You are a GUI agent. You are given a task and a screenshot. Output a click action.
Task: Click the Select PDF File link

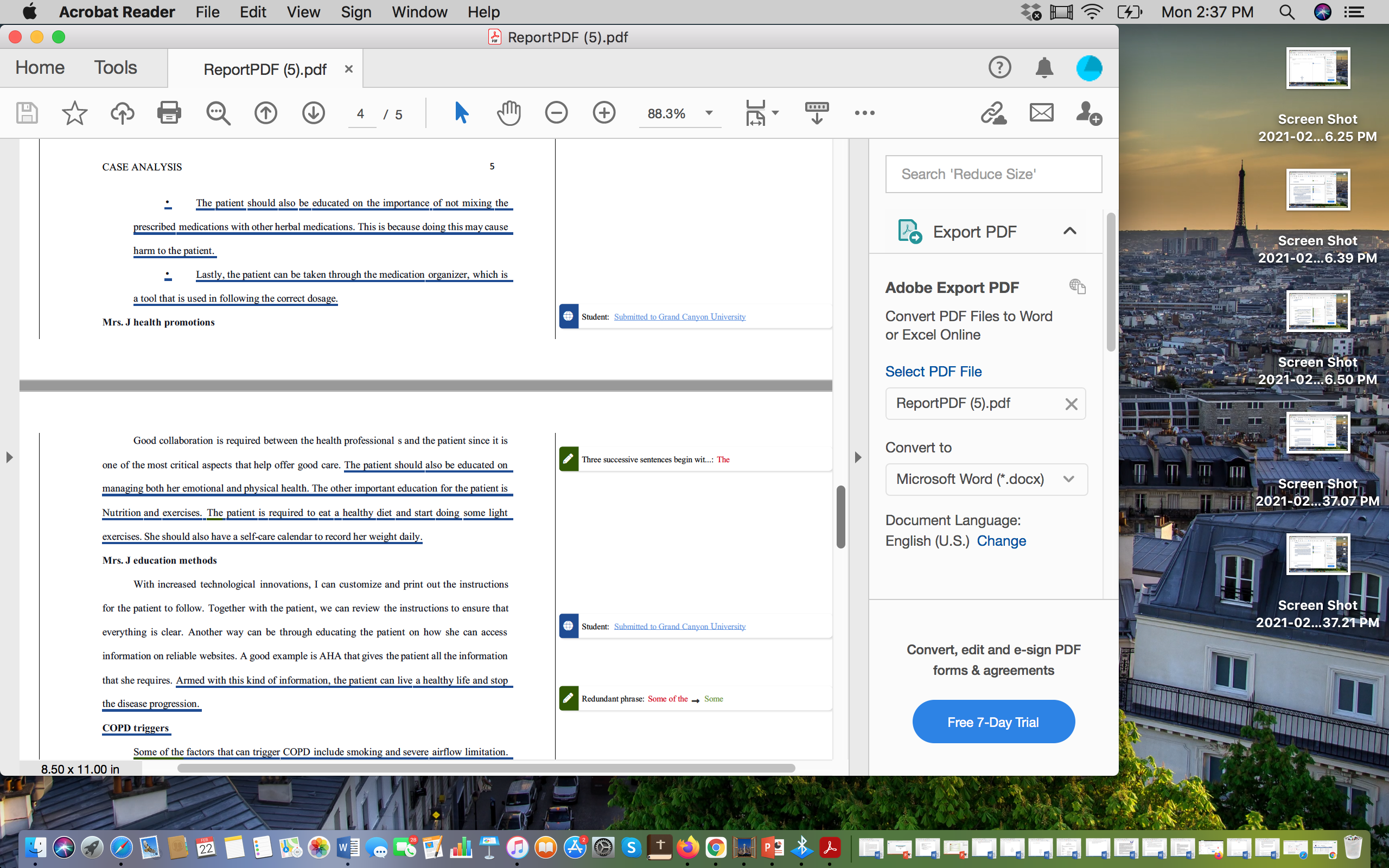[933, 372]
